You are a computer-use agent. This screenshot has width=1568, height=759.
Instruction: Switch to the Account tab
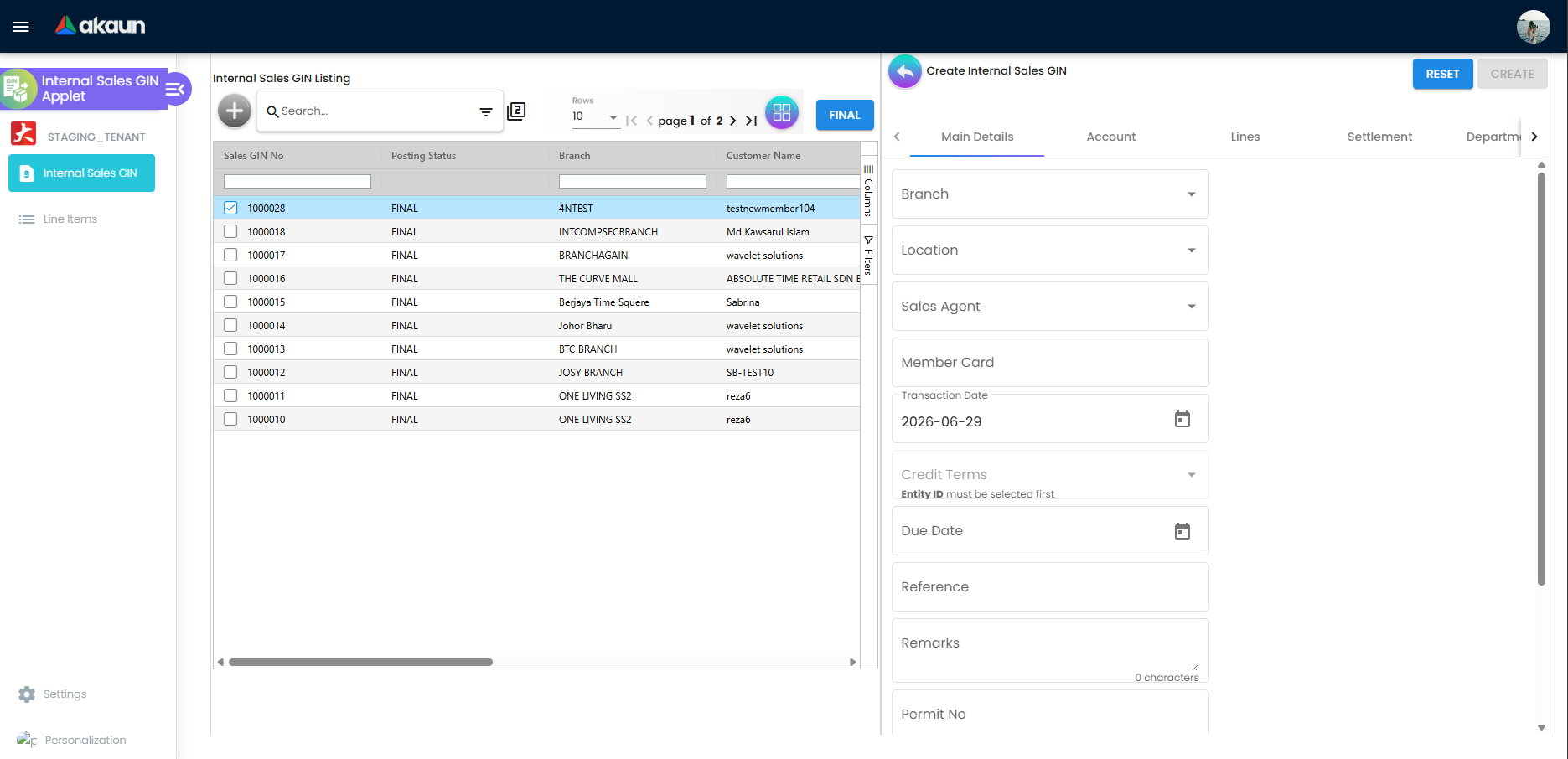(1111, 137)
